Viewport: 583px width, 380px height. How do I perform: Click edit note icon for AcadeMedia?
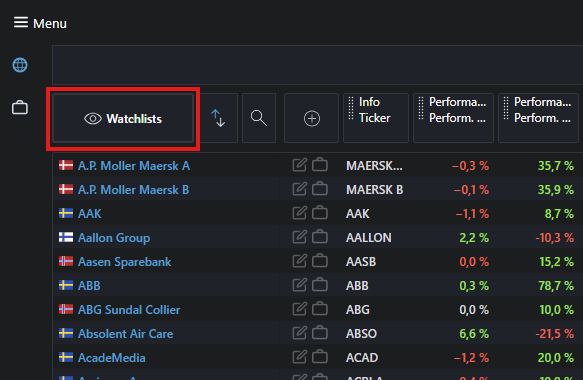300,357
